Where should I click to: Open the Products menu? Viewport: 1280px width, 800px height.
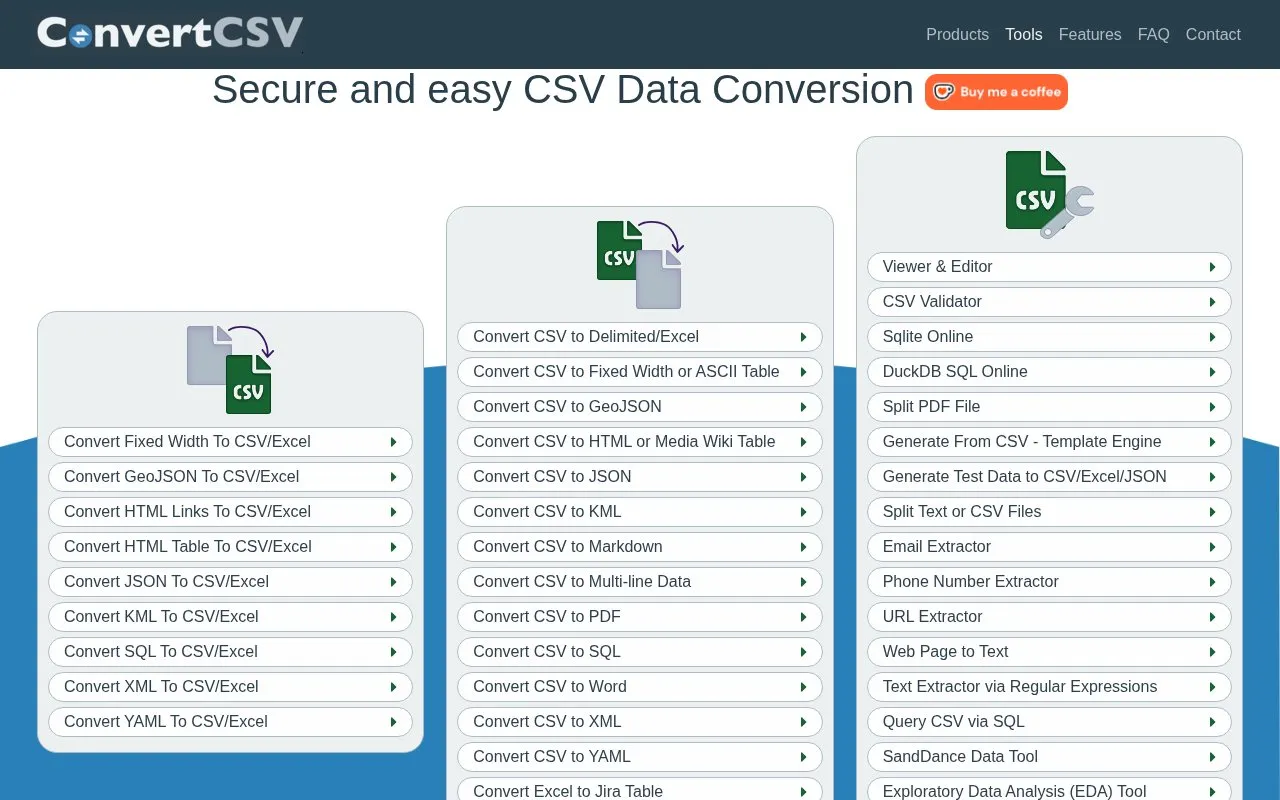(x=957, y=34)
